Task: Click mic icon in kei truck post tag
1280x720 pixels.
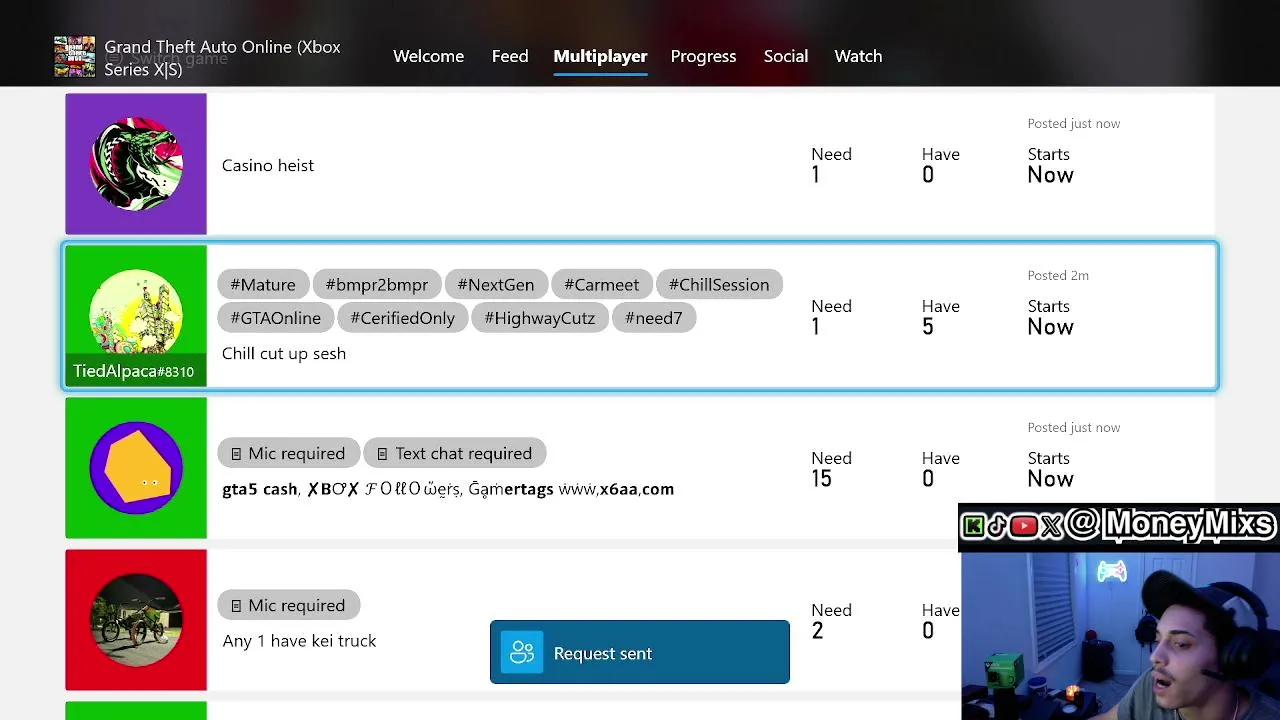Action: [236, 606]
